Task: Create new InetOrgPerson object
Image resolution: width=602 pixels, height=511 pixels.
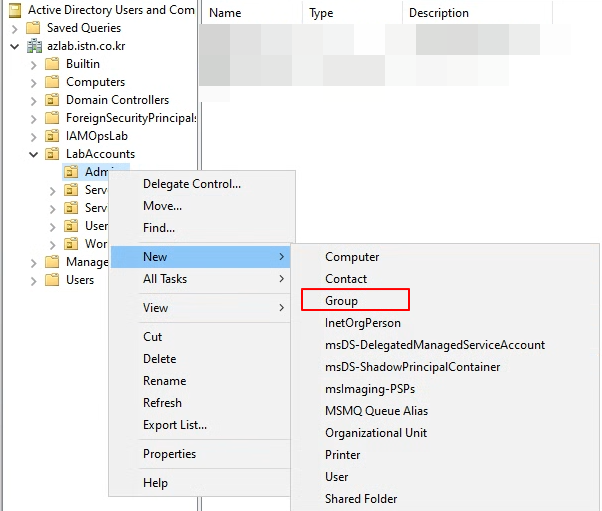Action: tap(445, 323)
